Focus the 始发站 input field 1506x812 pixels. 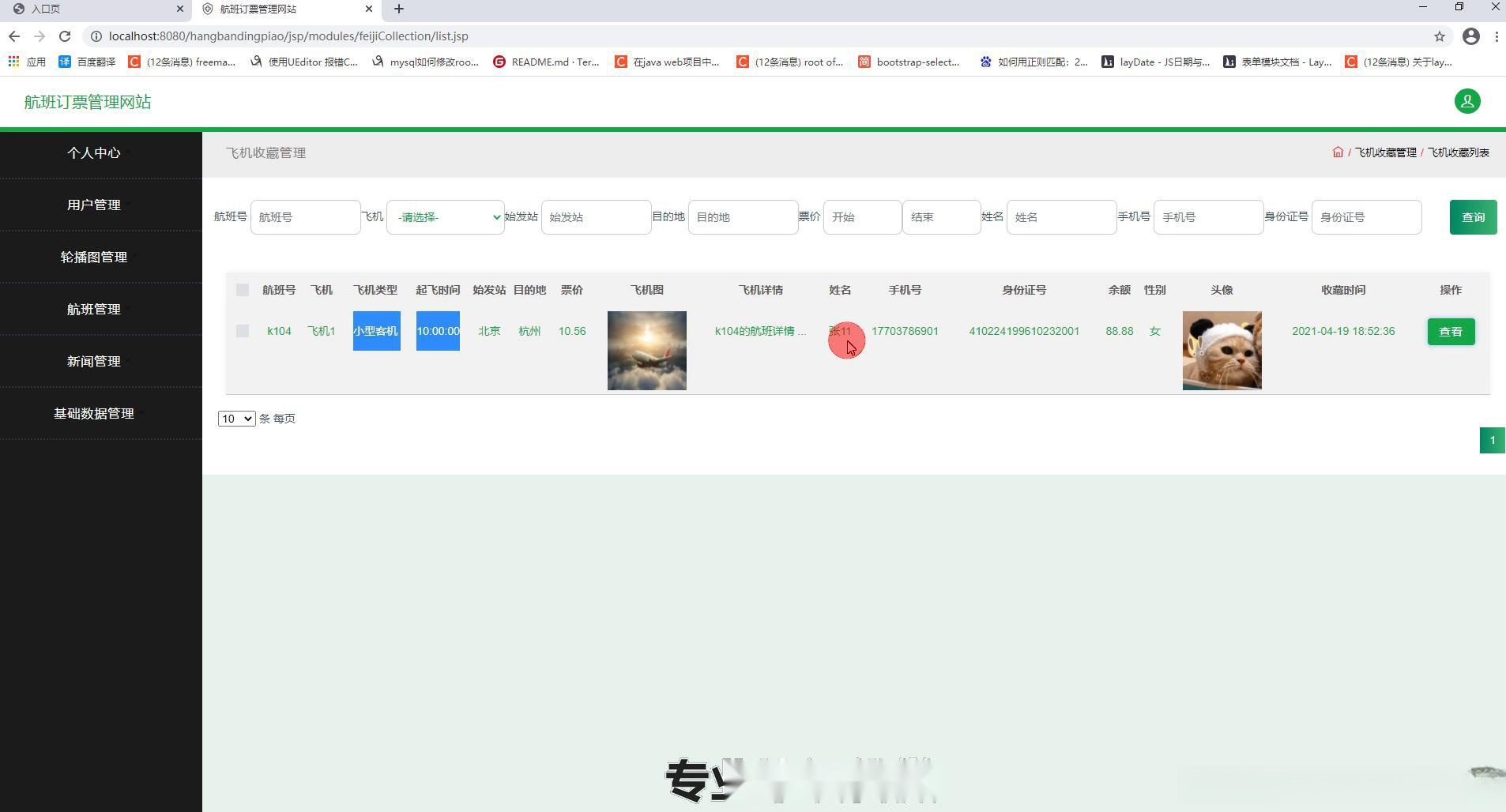pos(596,217)
